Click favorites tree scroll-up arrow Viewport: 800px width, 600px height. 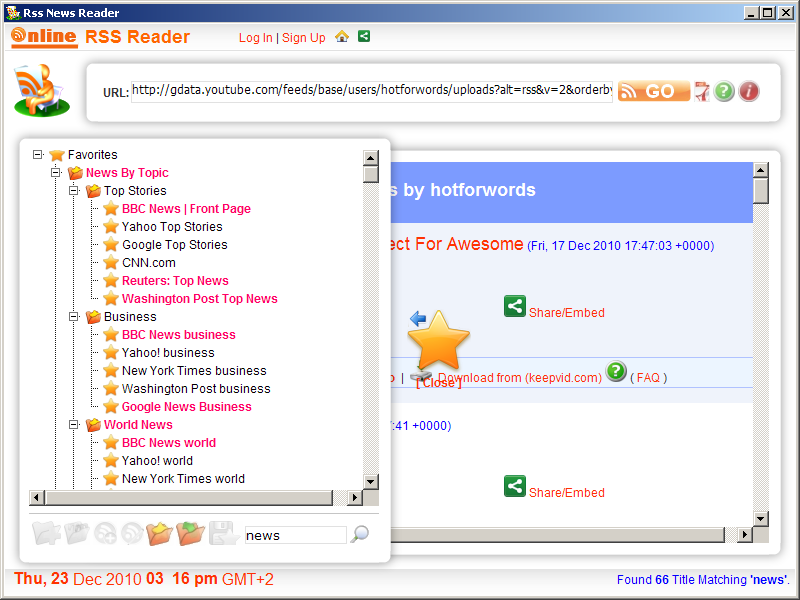click(x=370, y=158)
